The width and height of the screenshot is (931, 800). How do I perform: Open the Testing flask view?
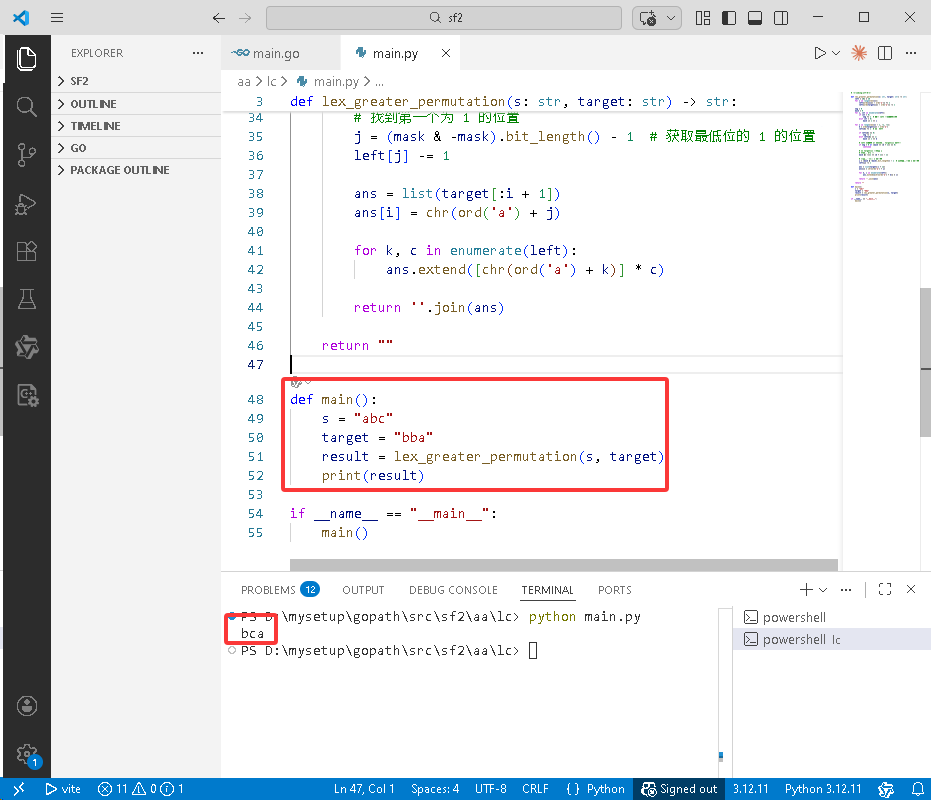click(26, 299)
